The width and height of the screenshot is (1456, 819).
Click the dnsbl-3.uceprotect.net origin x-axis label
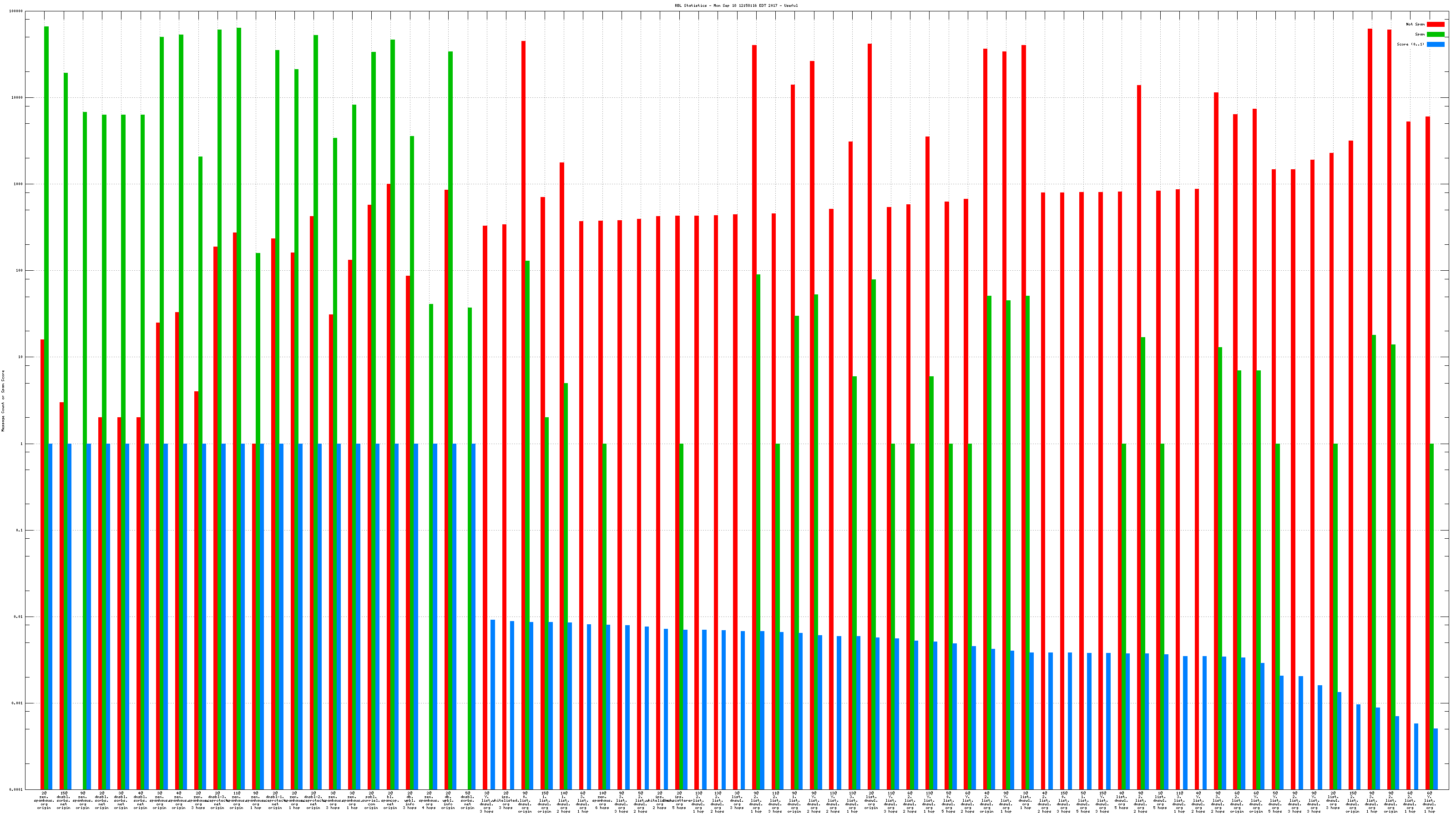coord(217,800)
